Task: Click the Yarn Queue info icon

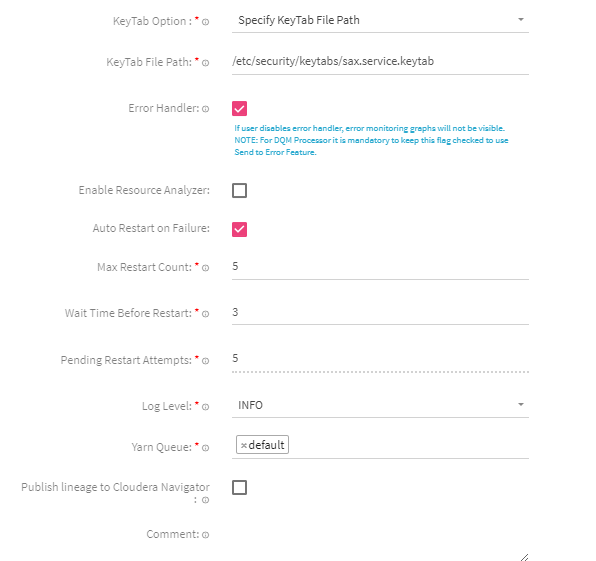Action: pos(205,448)
